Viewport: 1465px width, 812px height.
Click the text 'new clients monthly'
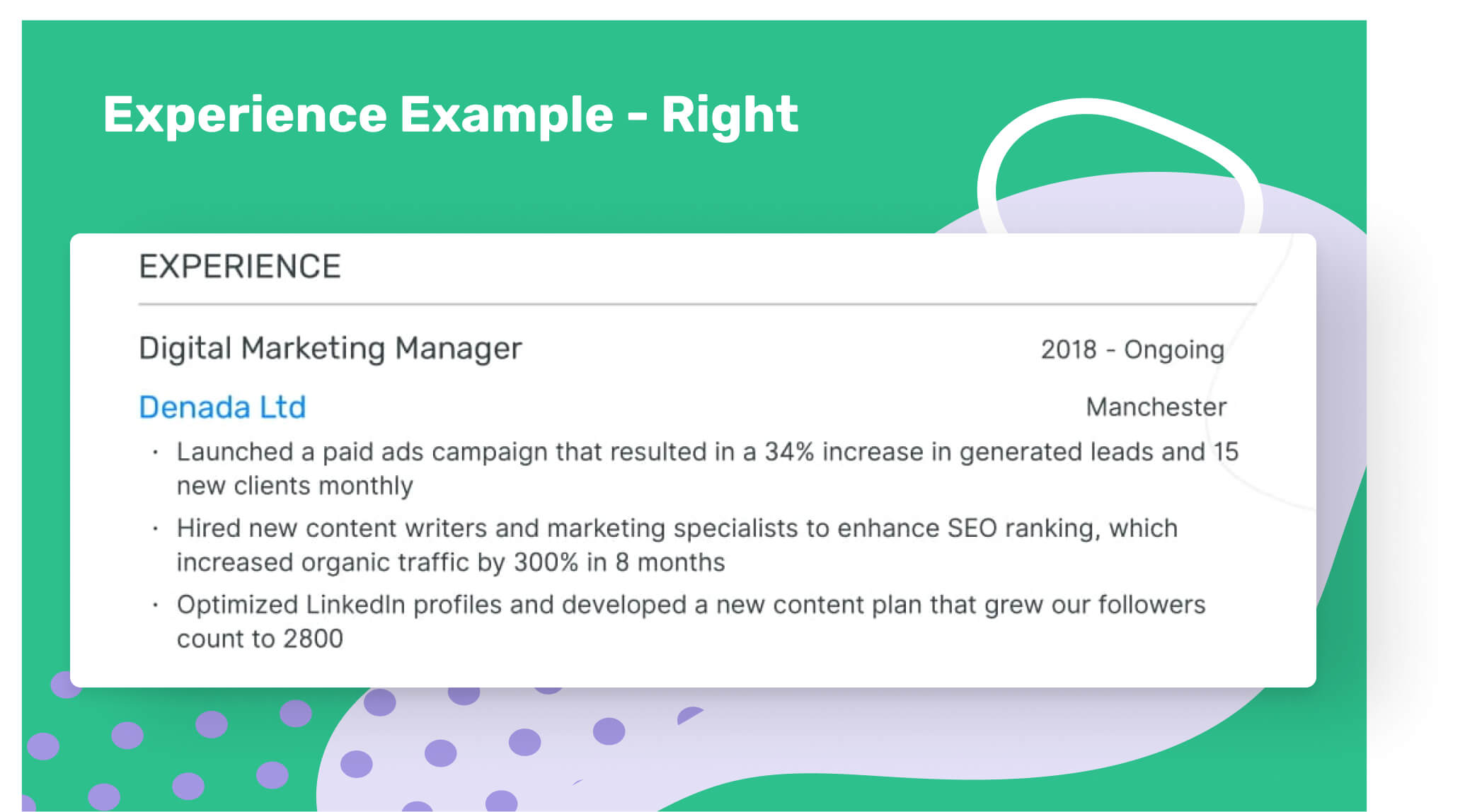tap(294, 486)
